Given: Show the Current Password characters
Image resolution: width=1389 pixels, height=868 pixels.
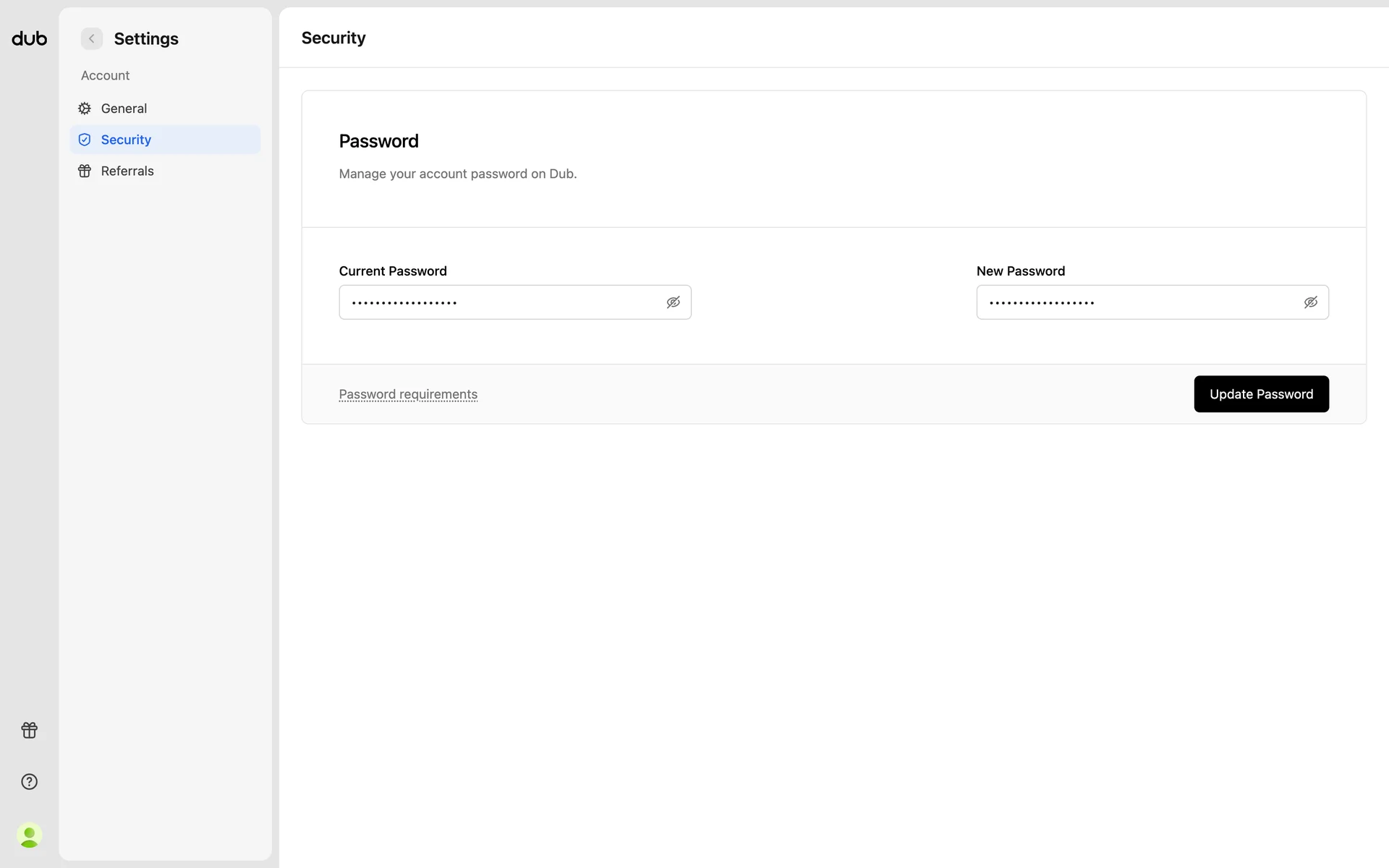Looking at the screenshot, I should 673,302.
